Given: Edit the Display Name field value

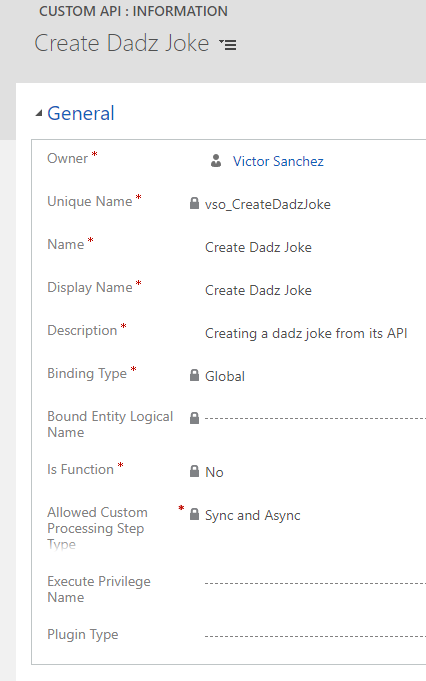Looking at the screenshot, I should pyautogui.click(x=258, y=290).
